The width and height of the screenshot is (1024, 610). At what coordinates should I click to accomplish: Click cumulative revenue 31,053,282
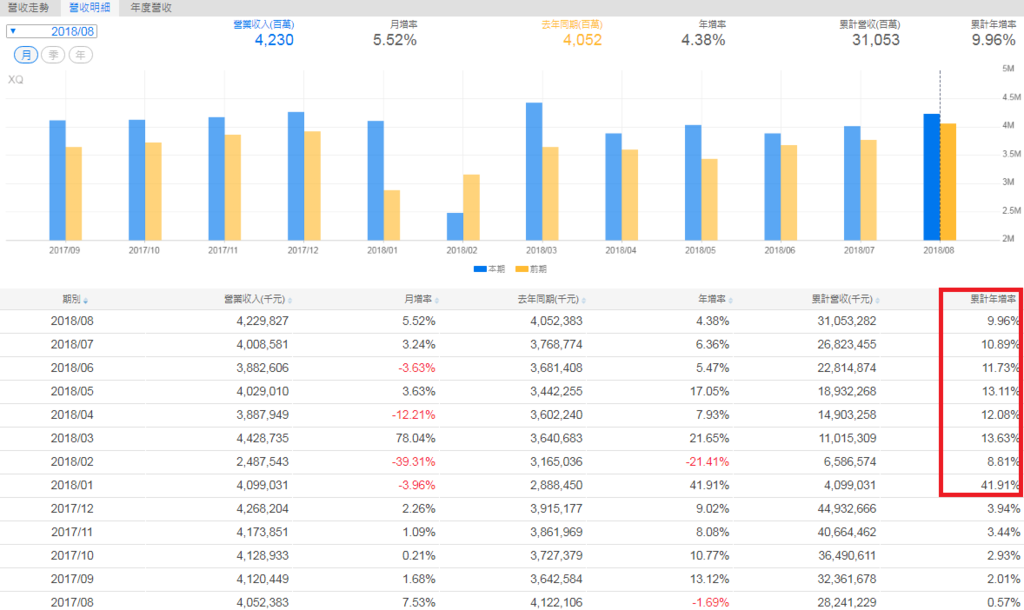pyautogui.click(x=847, y=321)
